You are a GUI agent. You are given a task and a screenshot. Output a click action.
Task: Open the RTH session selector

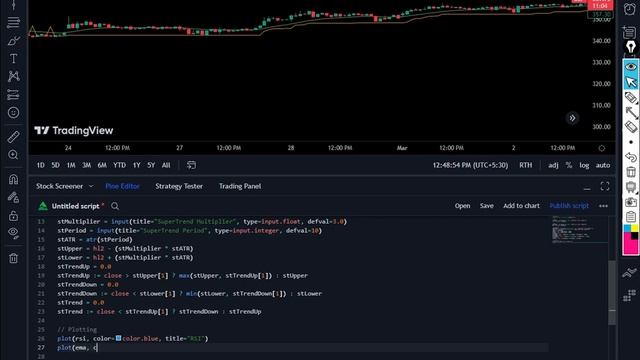point(525,165)
